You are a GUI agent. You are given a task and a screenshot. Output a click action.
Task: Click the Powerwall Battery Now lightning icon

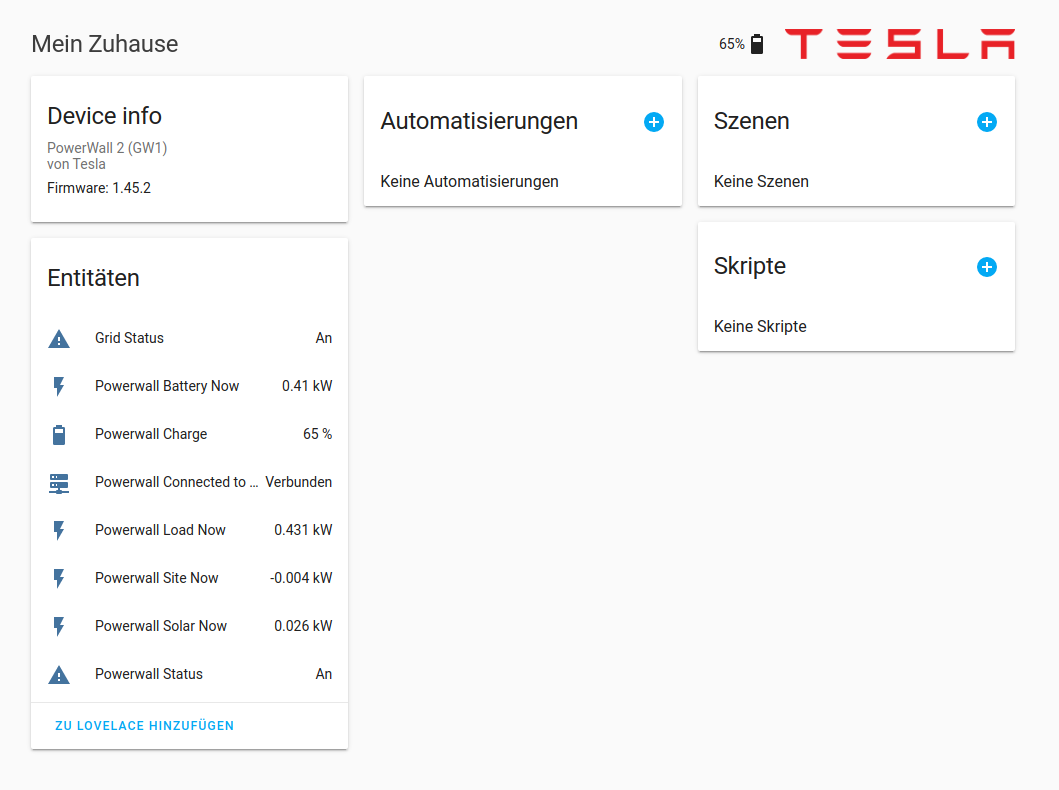coord(59,386)
